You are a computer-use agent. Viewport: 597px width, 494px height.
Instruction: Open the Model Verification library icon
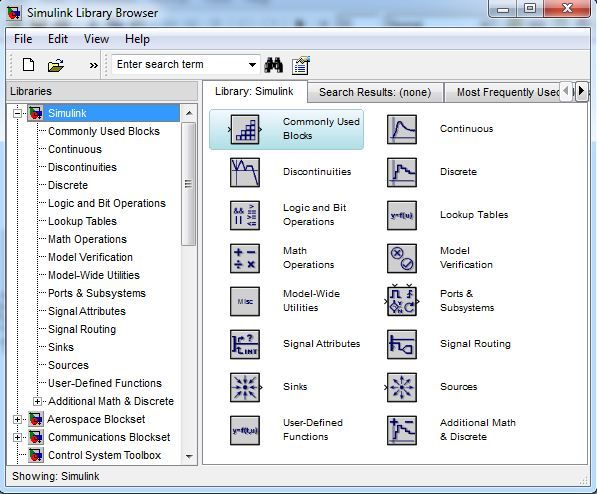[x=402, y=259]
